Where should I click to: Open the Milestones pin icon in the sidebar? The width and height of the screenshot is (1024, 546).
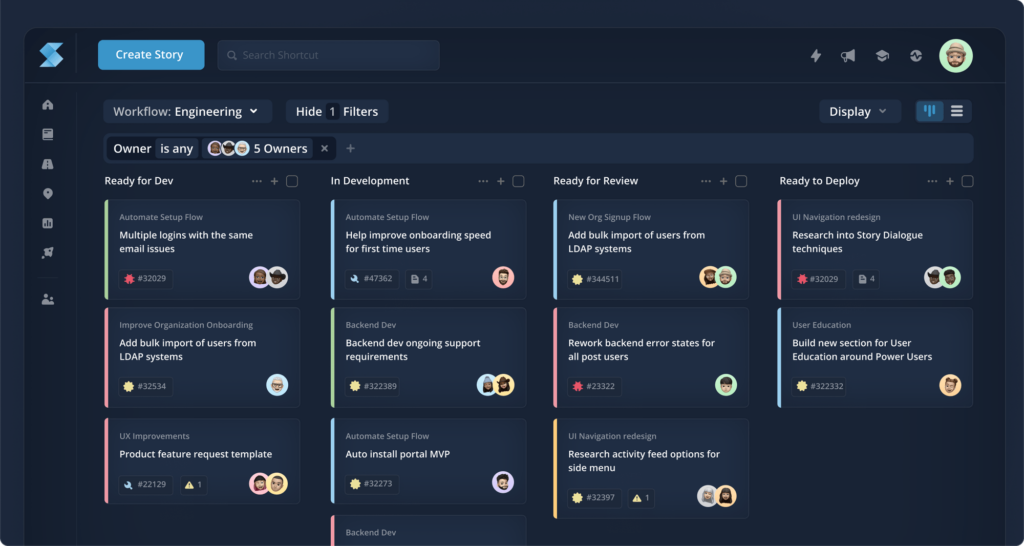(48, 193)
